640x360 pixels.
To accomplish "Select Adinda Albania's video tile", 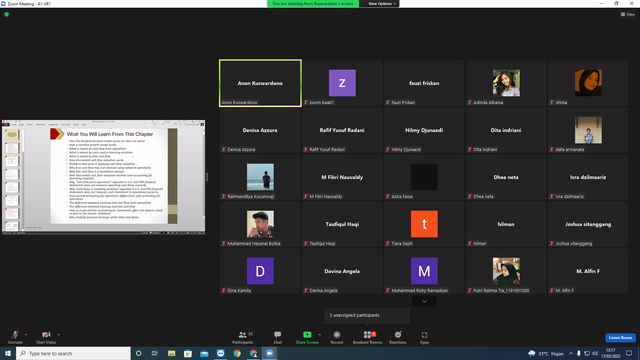I will pyautogui.click(x=506, y=83).
